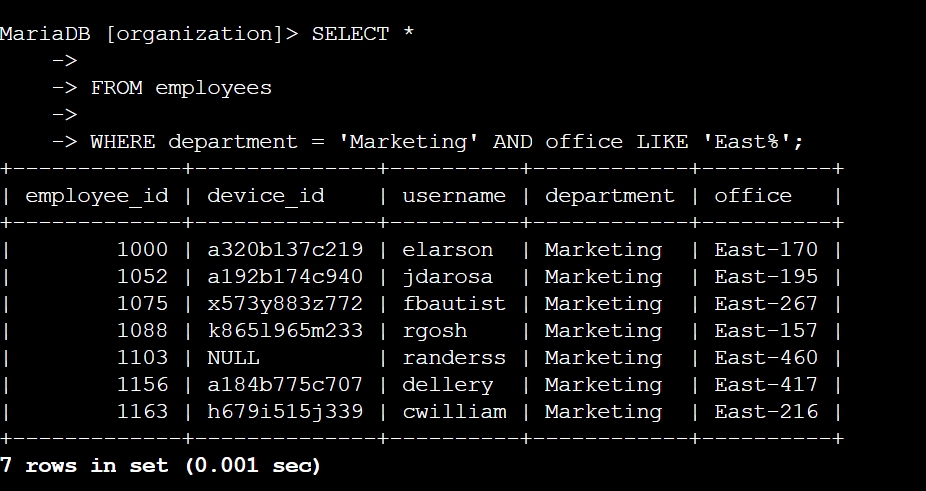The width and height of the screenshot is (926, 491).
Task: Click Marketing in the cwilliam row
Action: tap(603, 412)
